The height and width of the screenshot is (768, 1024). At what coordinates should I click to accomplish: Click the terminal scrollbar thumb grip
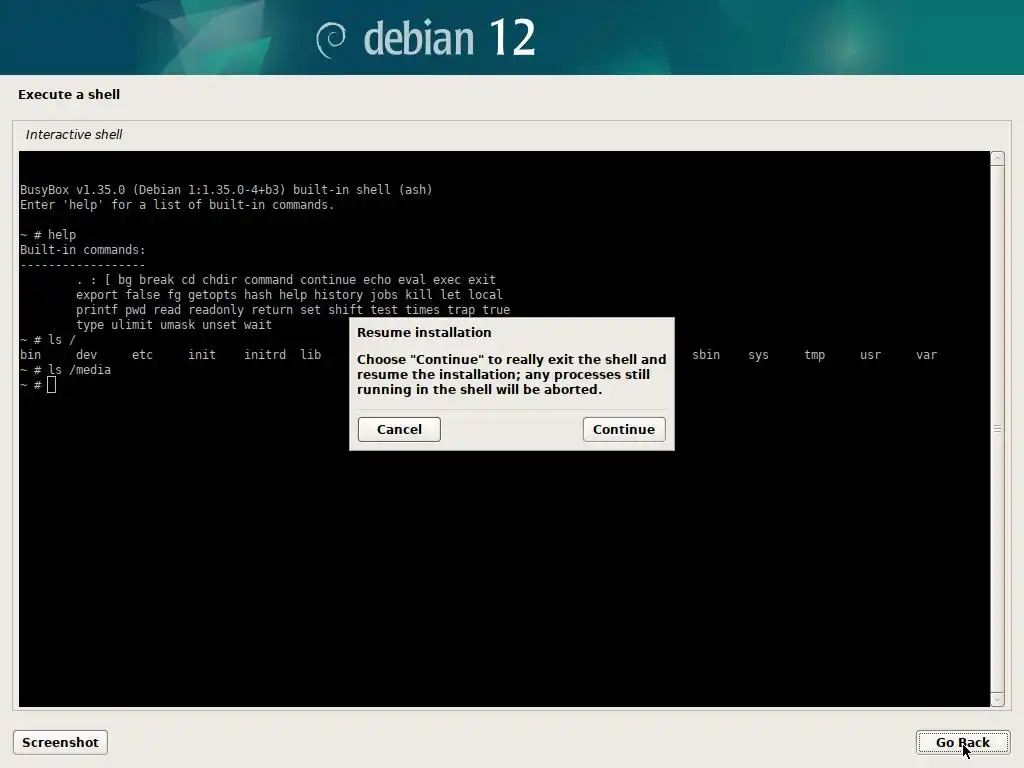pos(997,428)
